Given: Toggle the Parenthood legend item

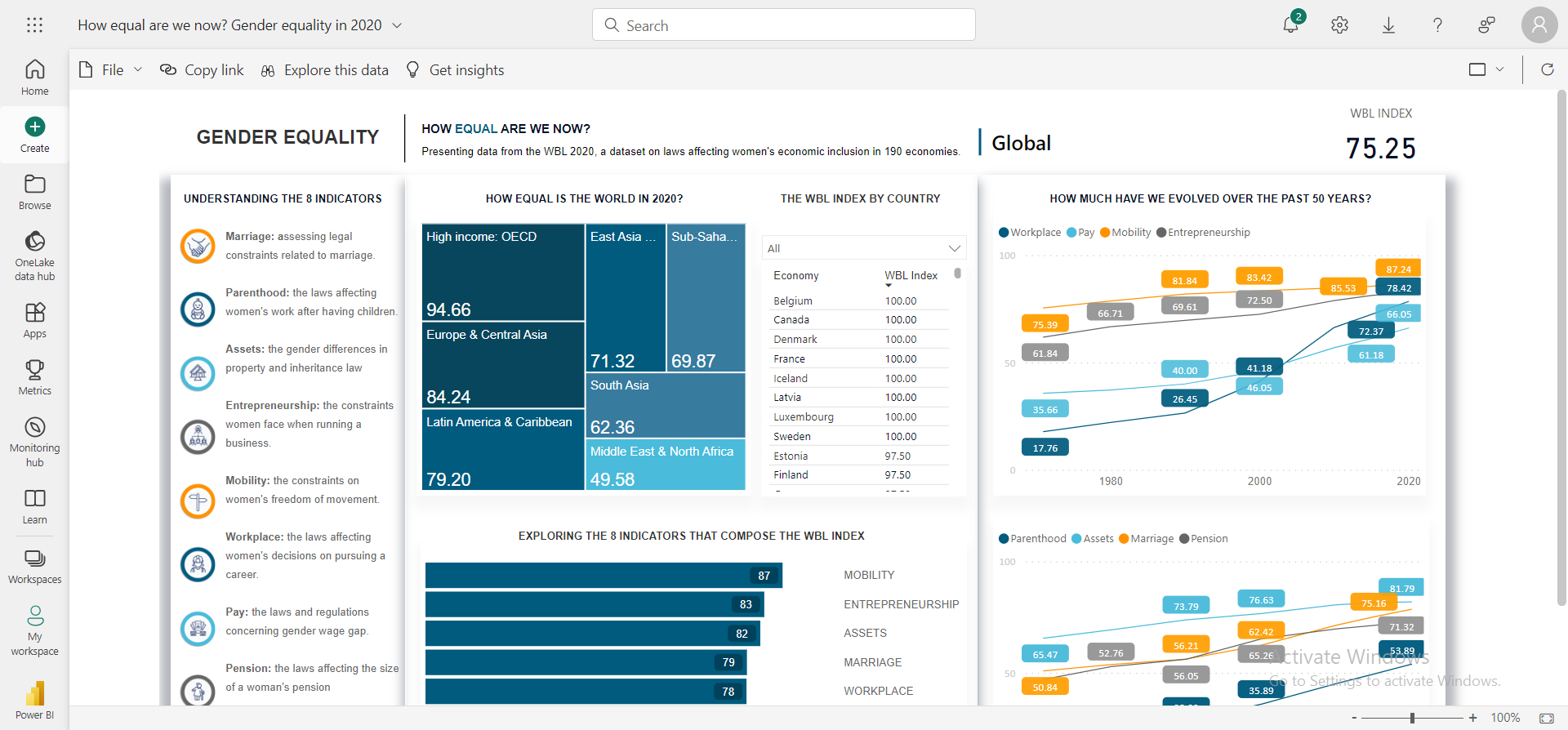Looking at the screenshot, I should pyautogui.click(x=1032, y=539).
